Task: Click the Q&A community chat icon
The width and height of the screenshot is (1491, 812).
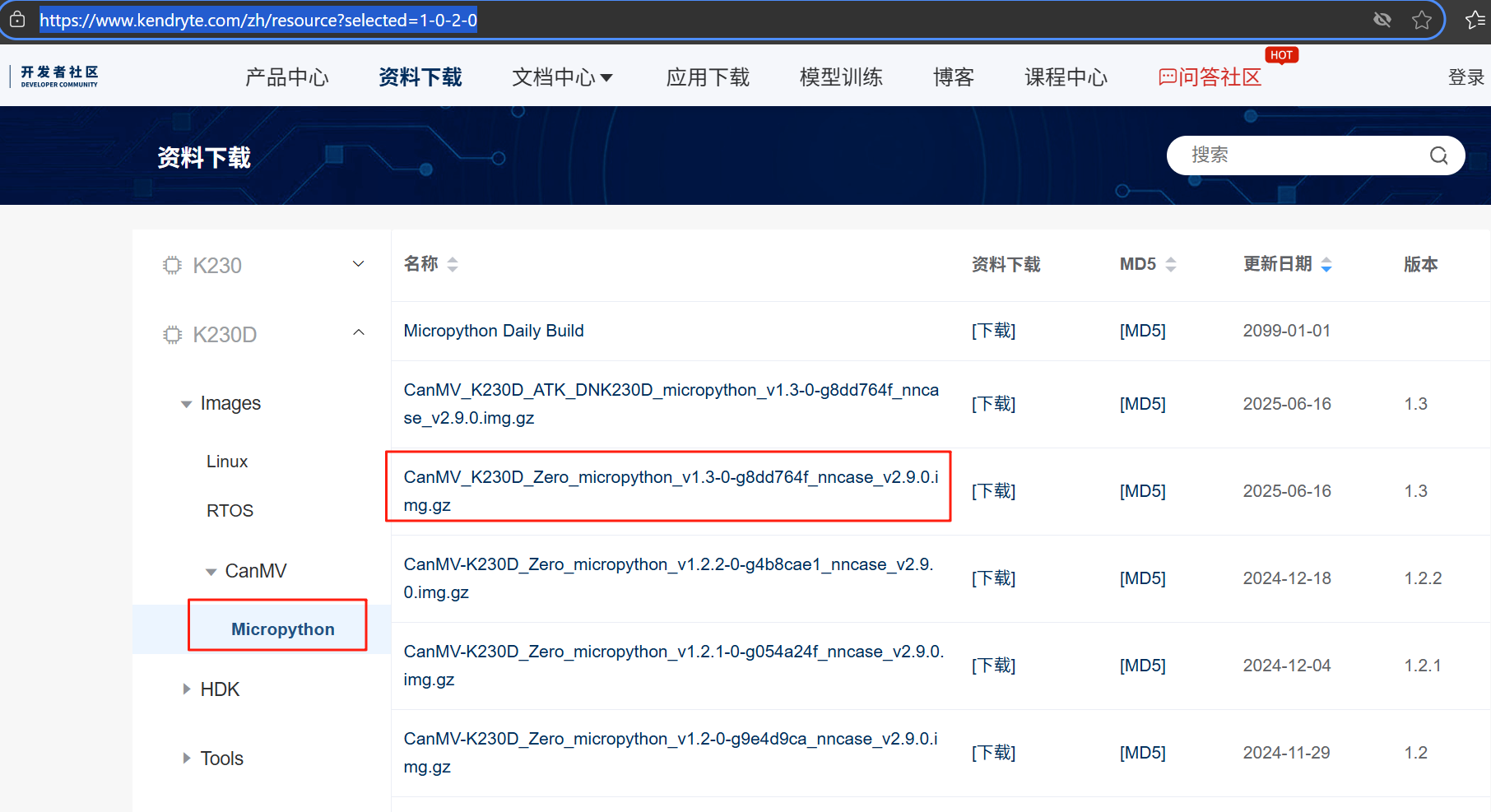Action: [x=1167, y=77]
